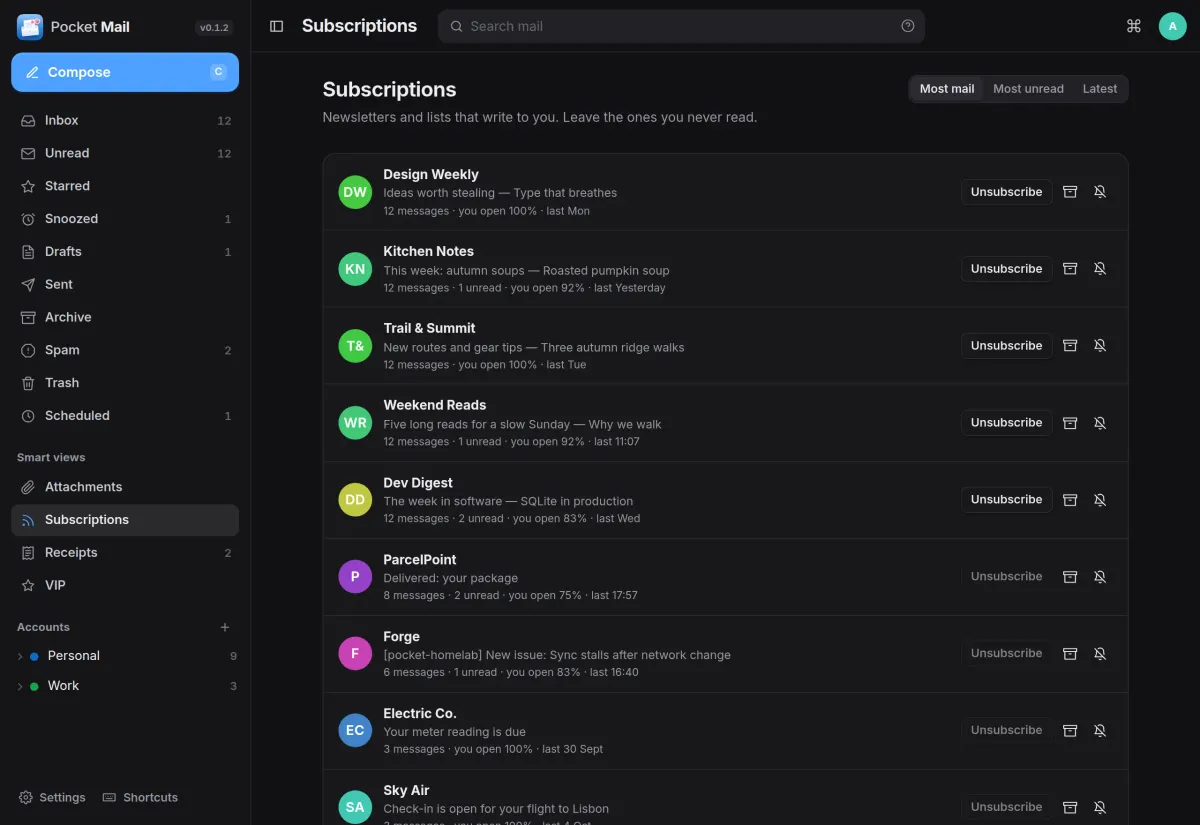Viewport: 1200px width, 825px height.
Task: Open the Drafts folder
Action: [125, 252]
